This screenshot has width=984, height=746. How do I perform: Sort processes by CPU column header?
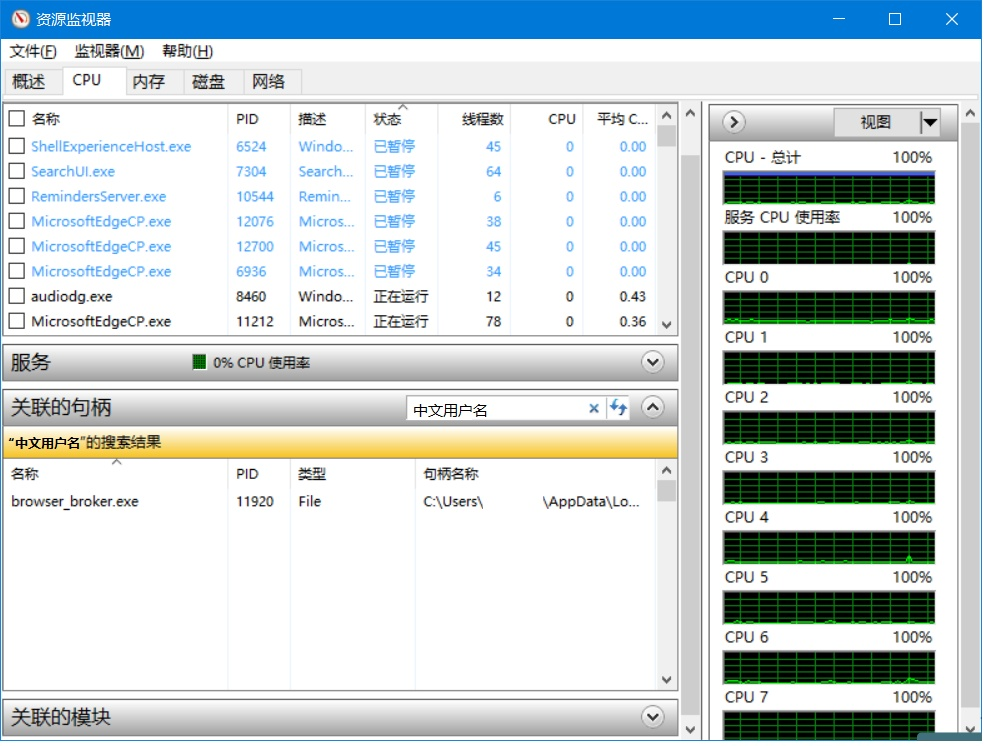[x=546, y=119]
